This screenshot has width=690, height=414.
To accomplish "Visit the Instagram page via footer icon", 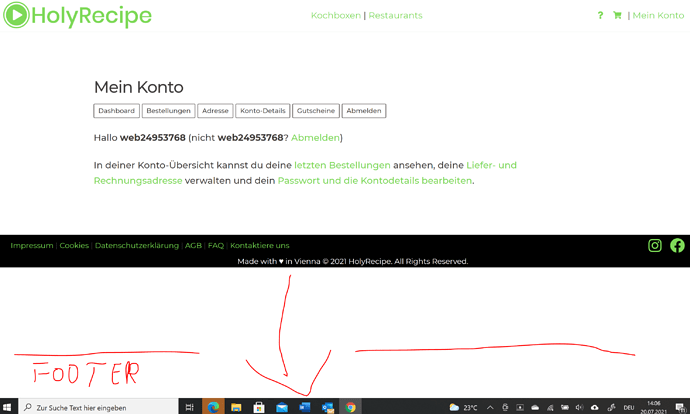I will [x=655, y=245].
